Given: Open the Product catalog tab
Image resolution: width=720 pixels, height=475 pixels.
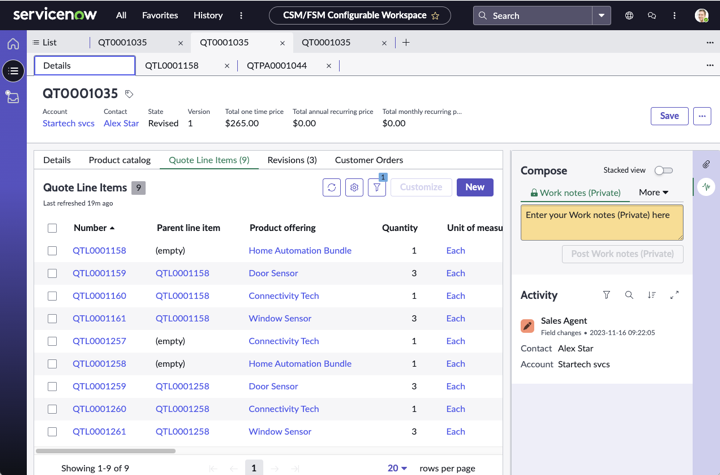Looking at the screenshot, I should pos(119,160).
